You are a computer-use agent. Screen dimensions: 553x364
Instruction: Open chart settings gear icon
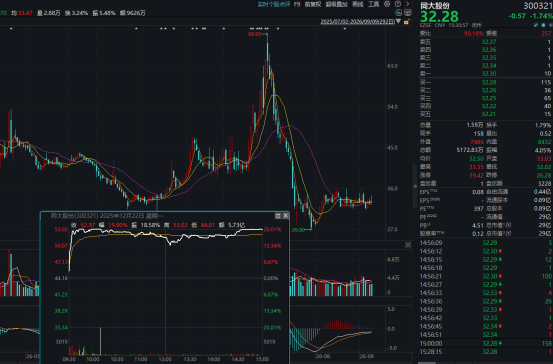pyautogui.click(x=387, y=4)
